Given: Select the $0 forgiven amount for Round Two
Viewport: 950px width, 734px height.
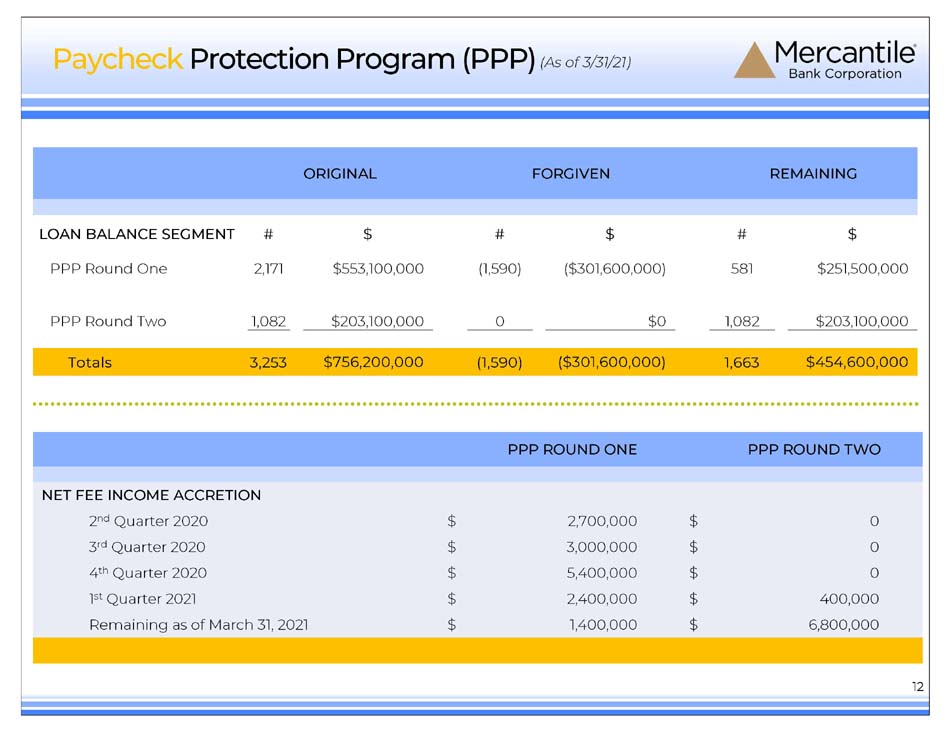Looking at the screenshot, I should point(657,321).
